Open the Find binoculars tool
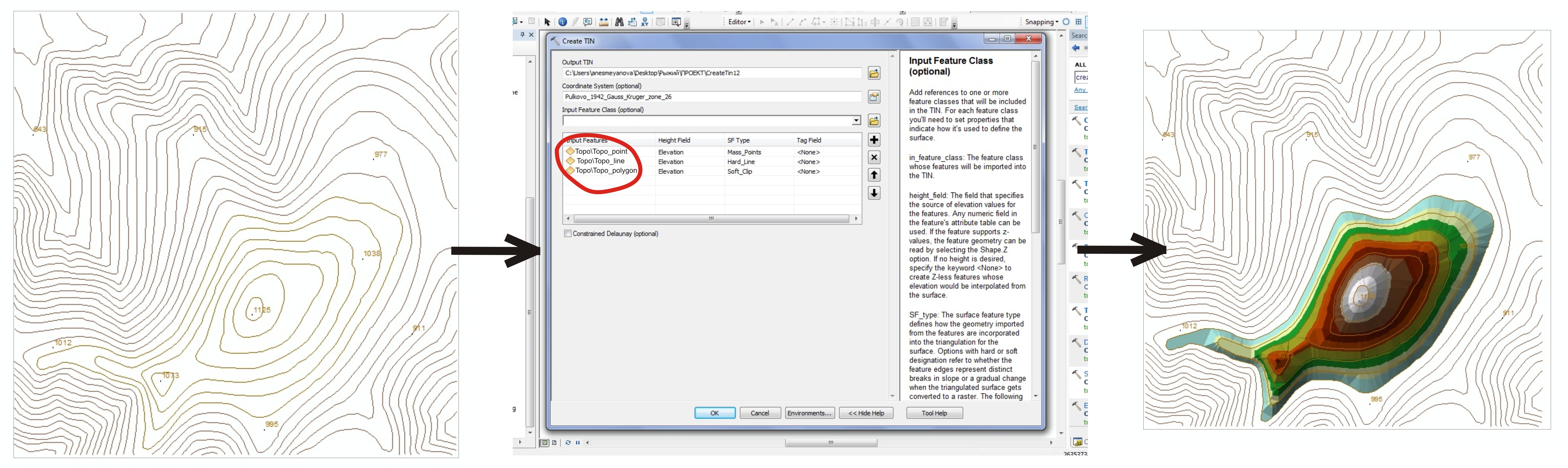The width and height of the screenshot is (1568, 468). pyautogui.click(x=619, y=22)
